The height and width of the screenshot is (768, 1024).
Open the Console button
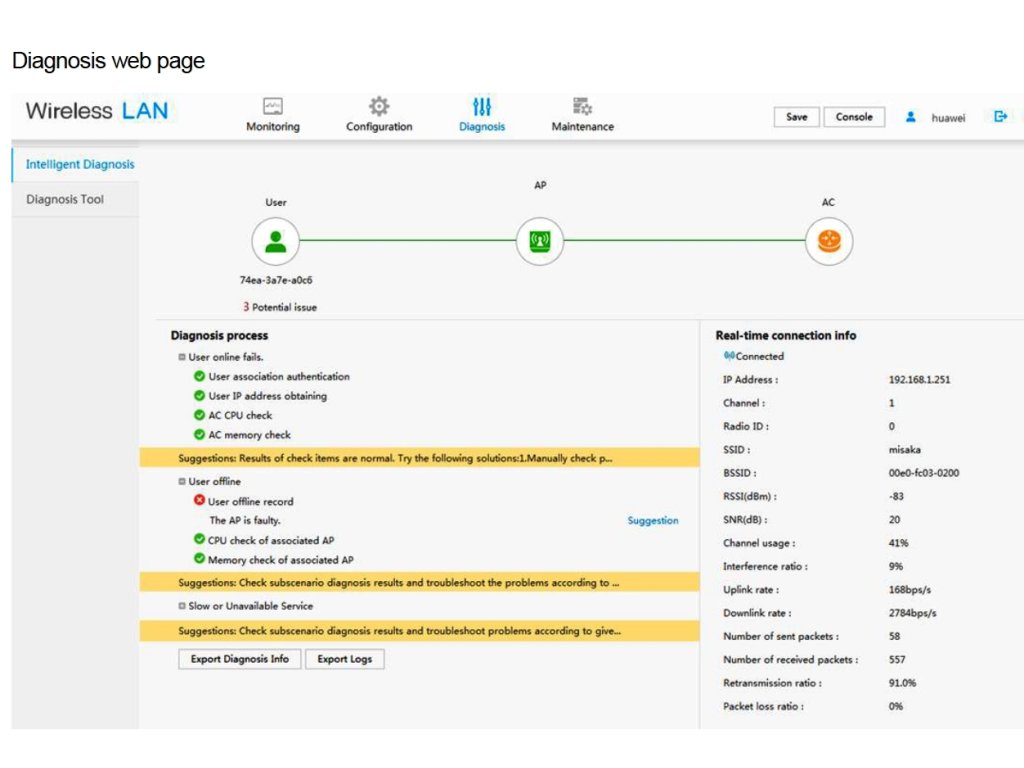854,117
